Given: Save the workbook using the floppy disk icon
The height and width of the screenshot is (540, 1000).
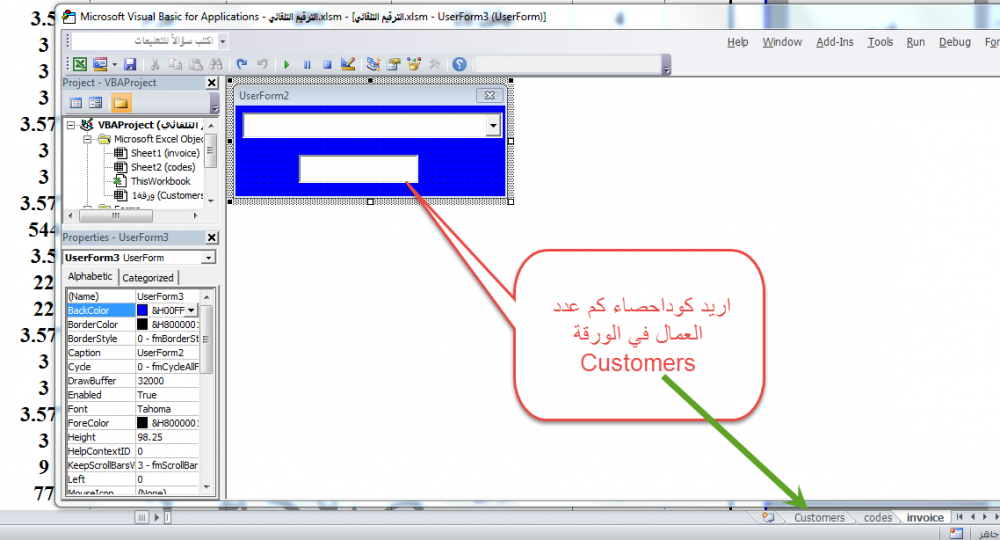Looking at the screenshot, I should (130, 64).
